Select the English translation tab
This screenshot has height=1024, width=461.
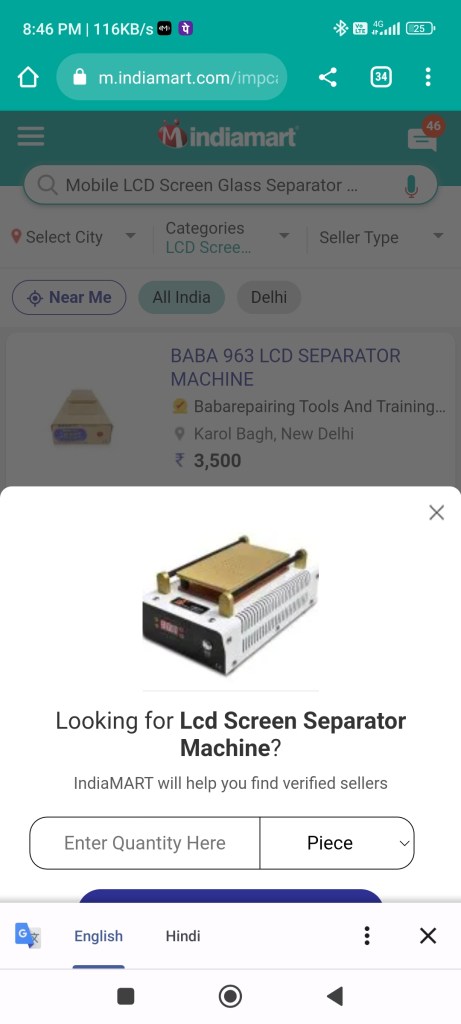(x=99, y=936)
